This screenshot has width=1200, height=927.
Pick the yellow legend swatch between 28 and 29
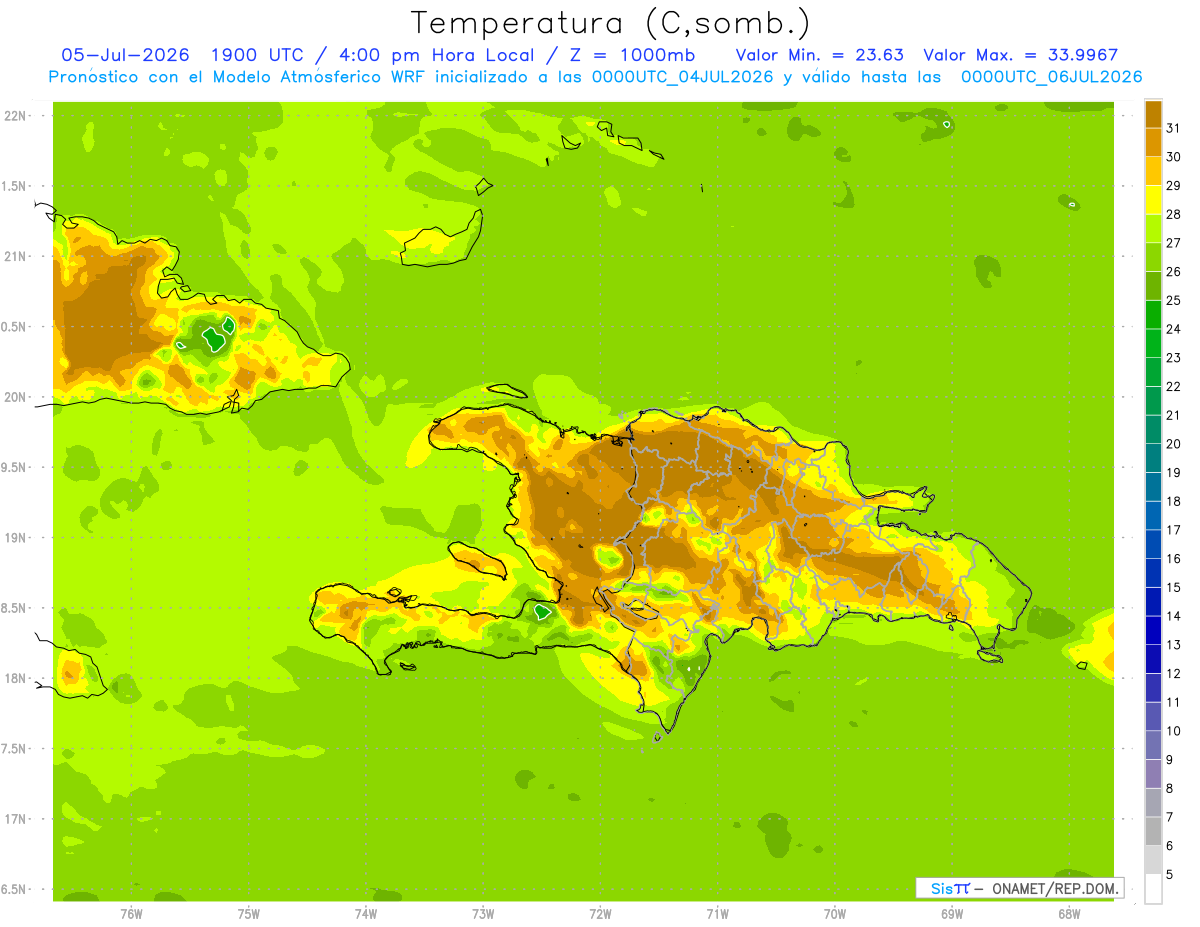point(1153,200)
